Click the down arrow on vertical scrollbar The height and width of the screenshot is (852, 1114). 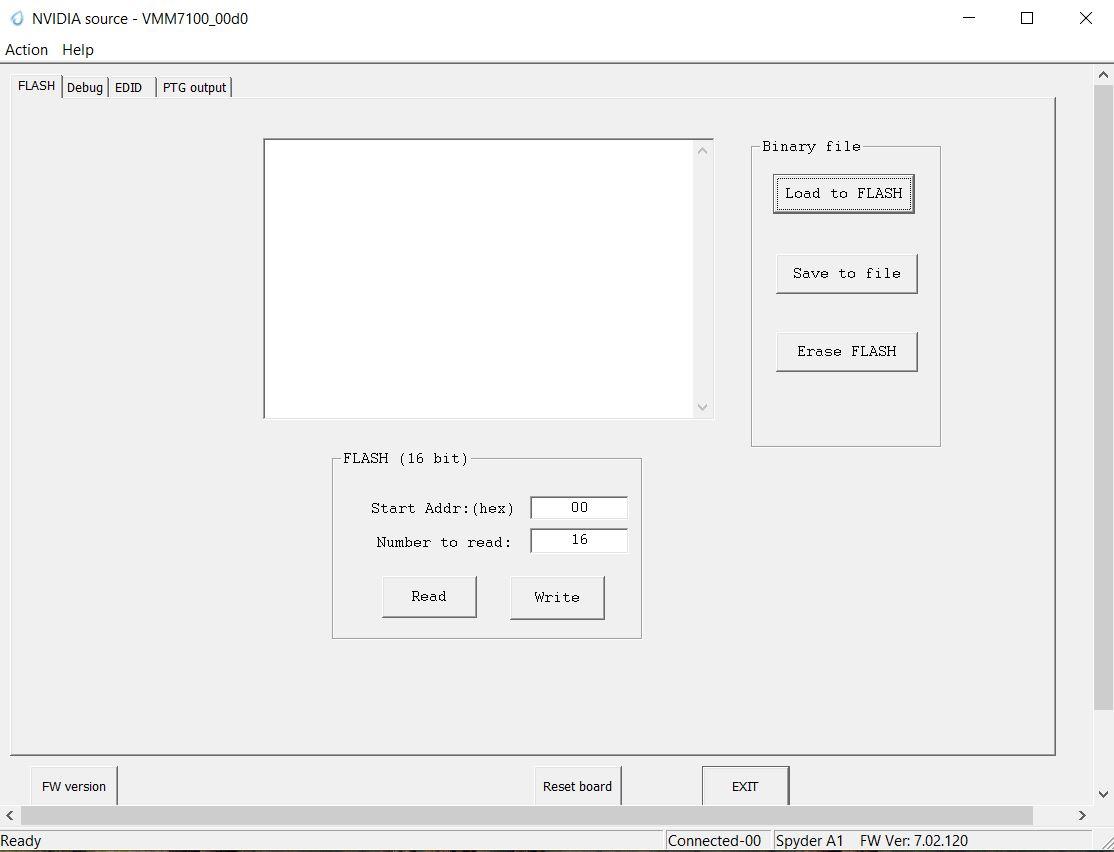coord(1101,793)
